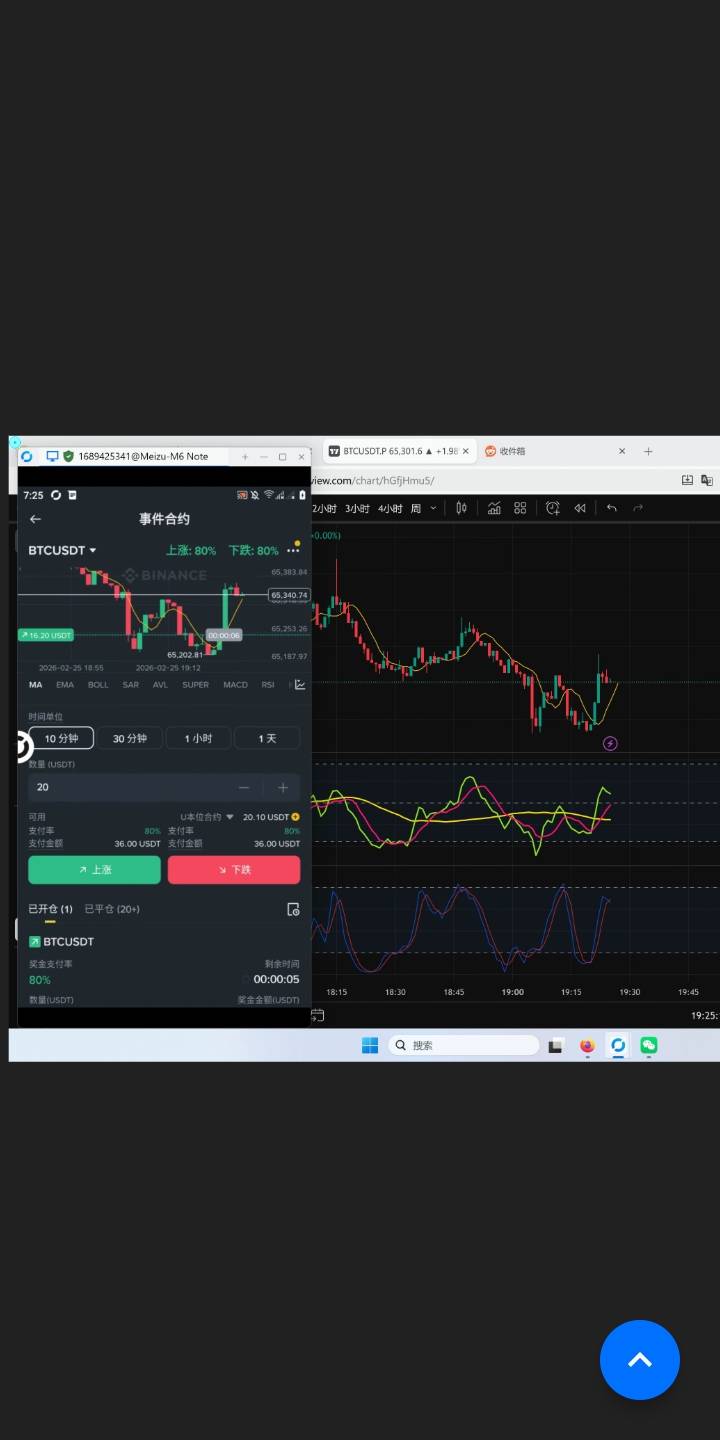Select the 10 分钟 time unit
The height and width of the screenshot is (1440, 720).
tap(61, 738)
